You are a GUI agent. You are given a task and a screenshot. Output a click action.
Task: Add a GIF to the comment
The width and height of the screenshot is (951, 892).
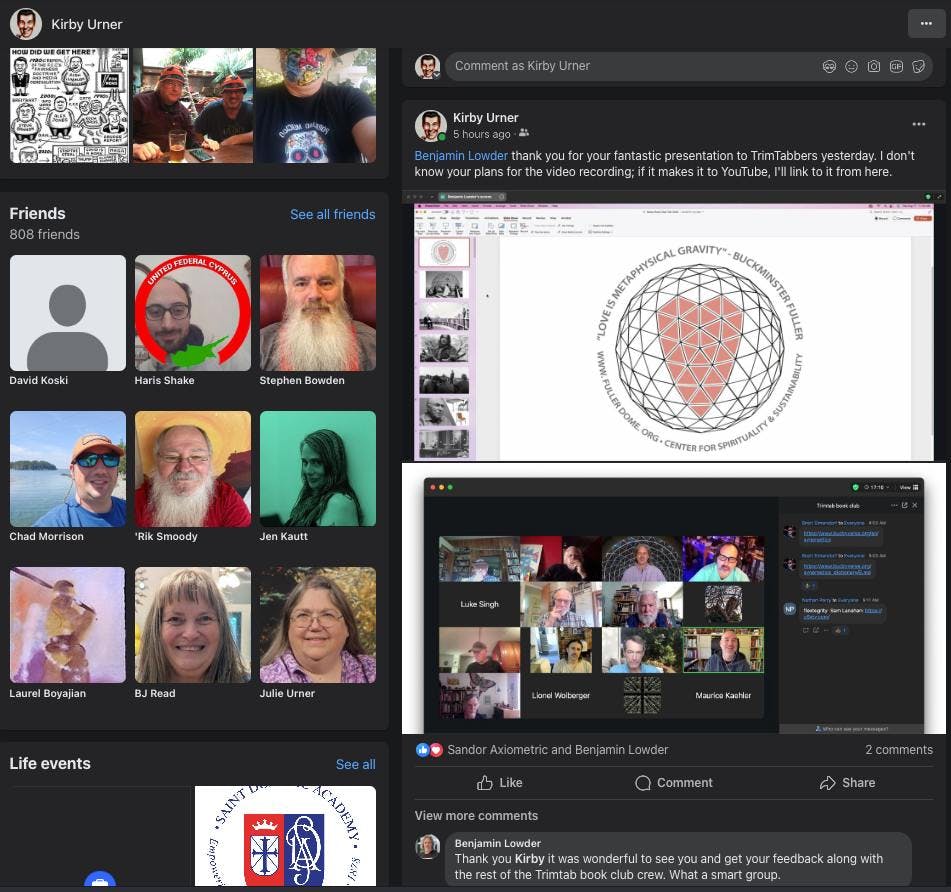896,67
